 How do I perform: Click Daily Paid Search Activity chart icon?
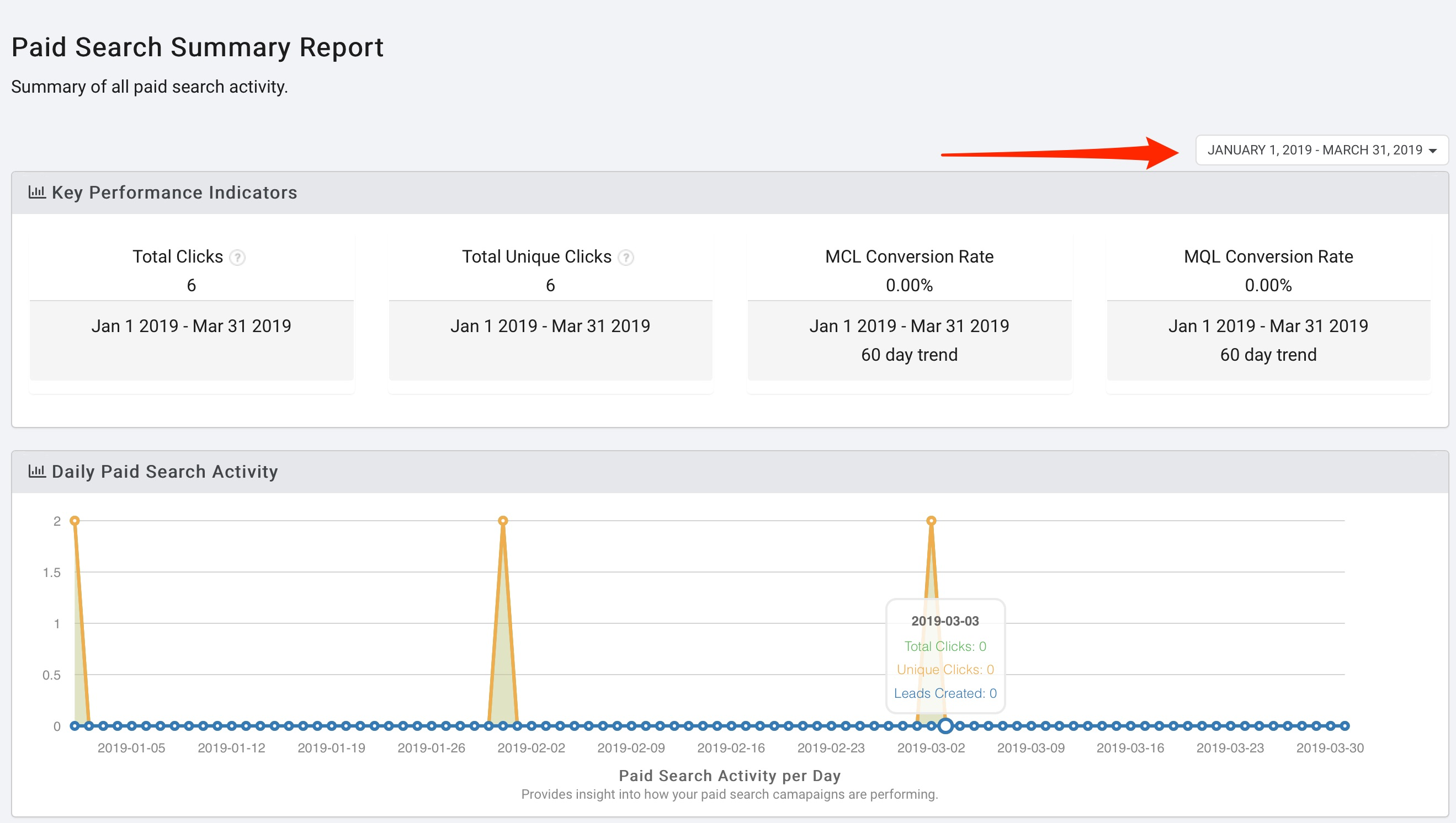[37, 471]
